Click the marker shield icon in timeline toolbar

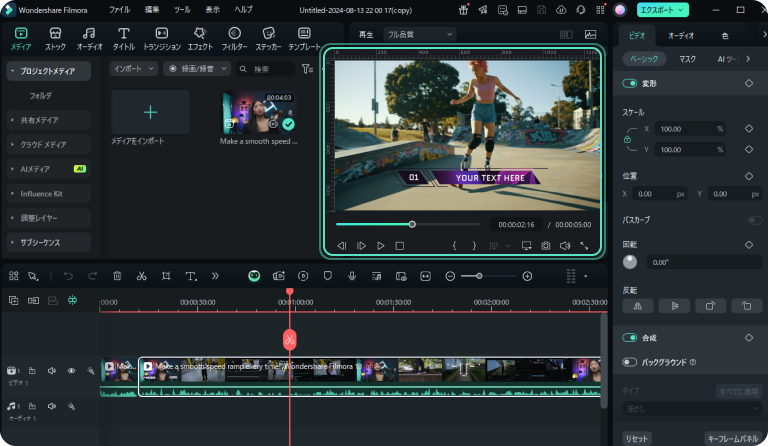(x=327, y=276)
